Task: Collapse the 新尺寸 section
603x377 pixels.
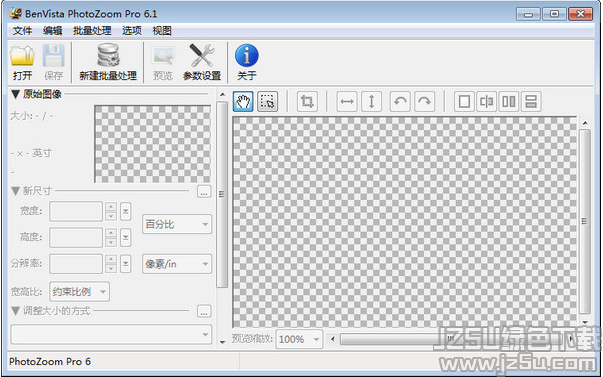Action: [x=15, y=191]
